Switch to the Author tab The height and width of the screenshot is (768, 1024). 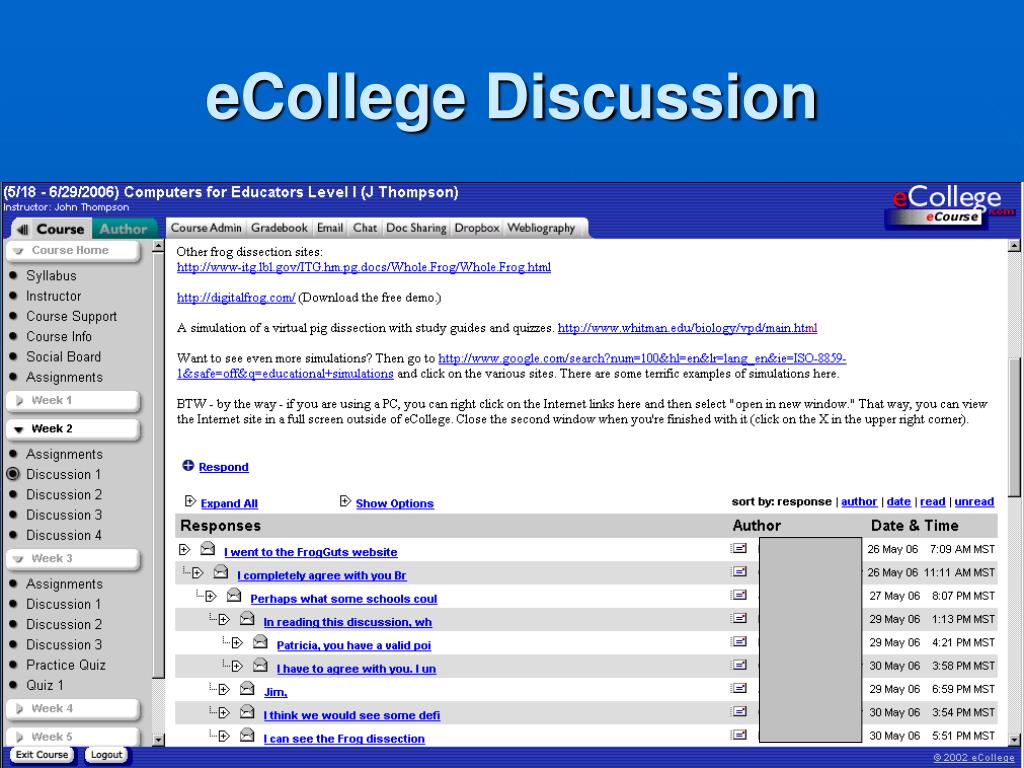(123, 229)
